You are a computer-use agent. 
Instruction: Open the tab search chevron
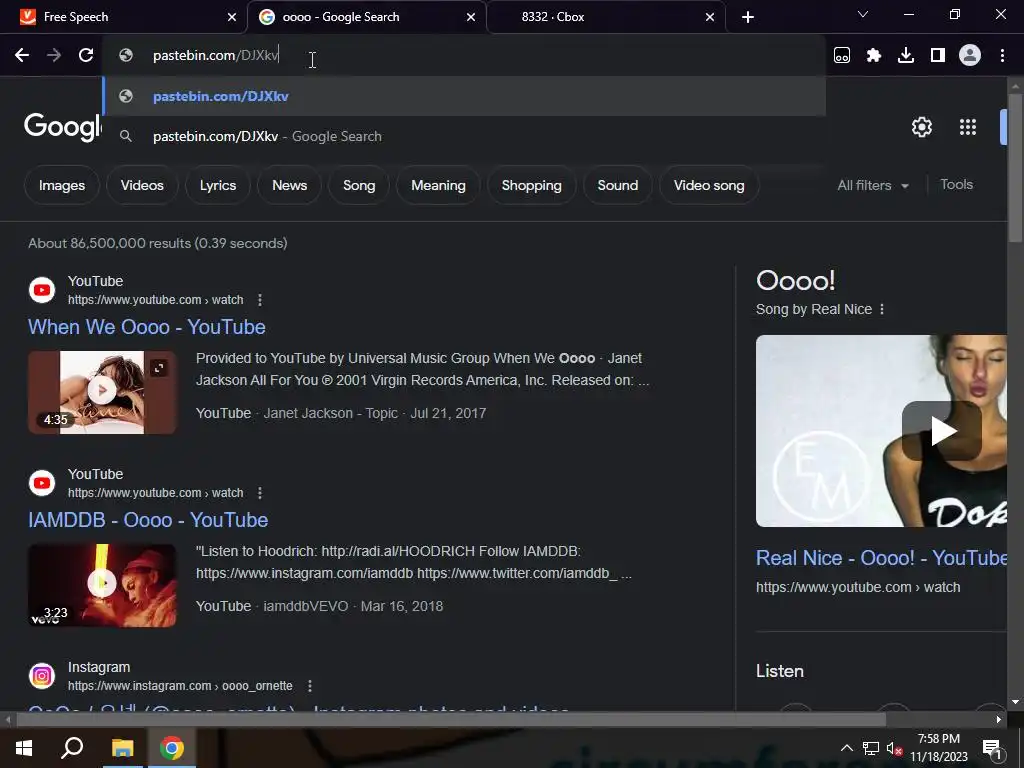coord(863,14)
